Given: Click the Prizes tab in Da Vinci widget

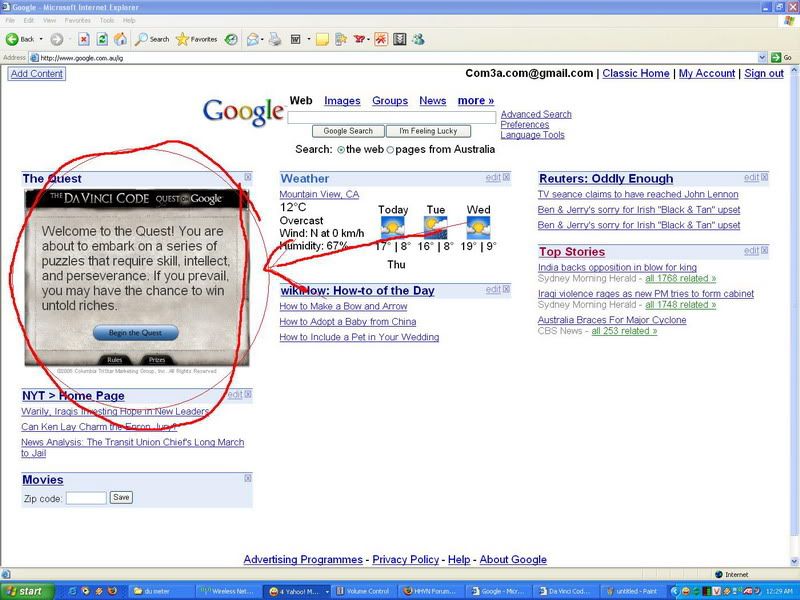Looking at the screenshot, I should [157, 360].
